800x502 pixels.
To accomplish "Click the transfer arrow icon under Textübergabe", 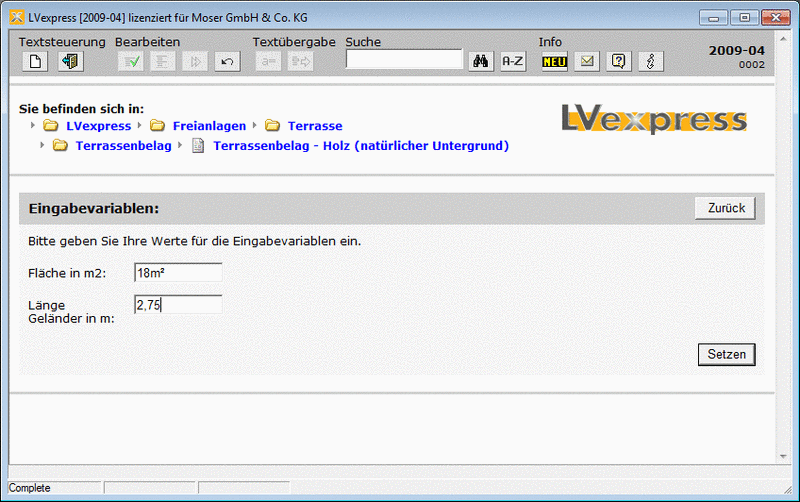I will tap(301, 62).
